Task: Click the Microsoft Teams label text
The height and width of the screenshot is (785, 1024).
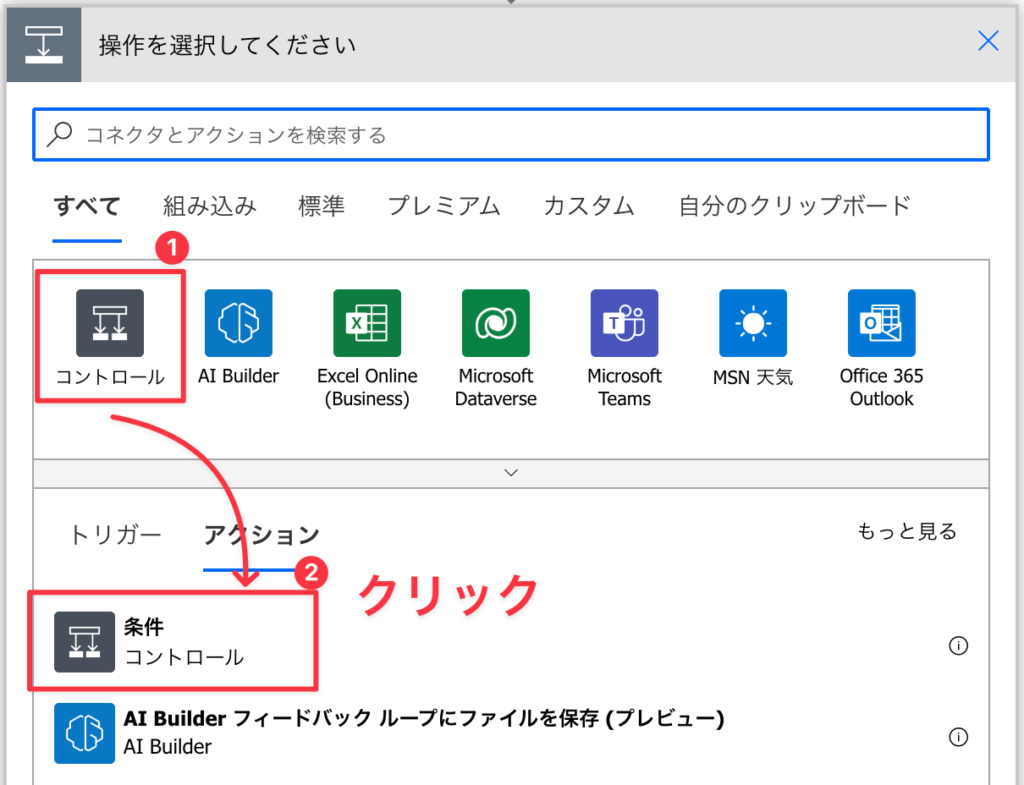Action: coord(624,387)
